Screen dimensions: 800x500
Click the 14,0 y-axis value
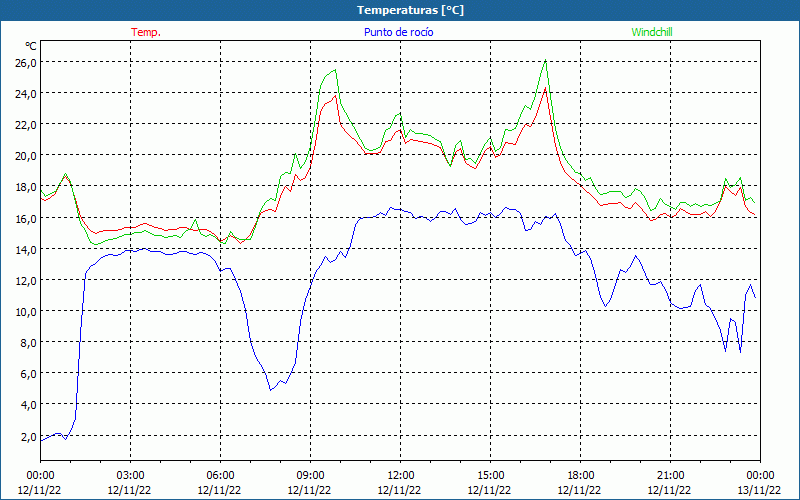tap(26, 249)
